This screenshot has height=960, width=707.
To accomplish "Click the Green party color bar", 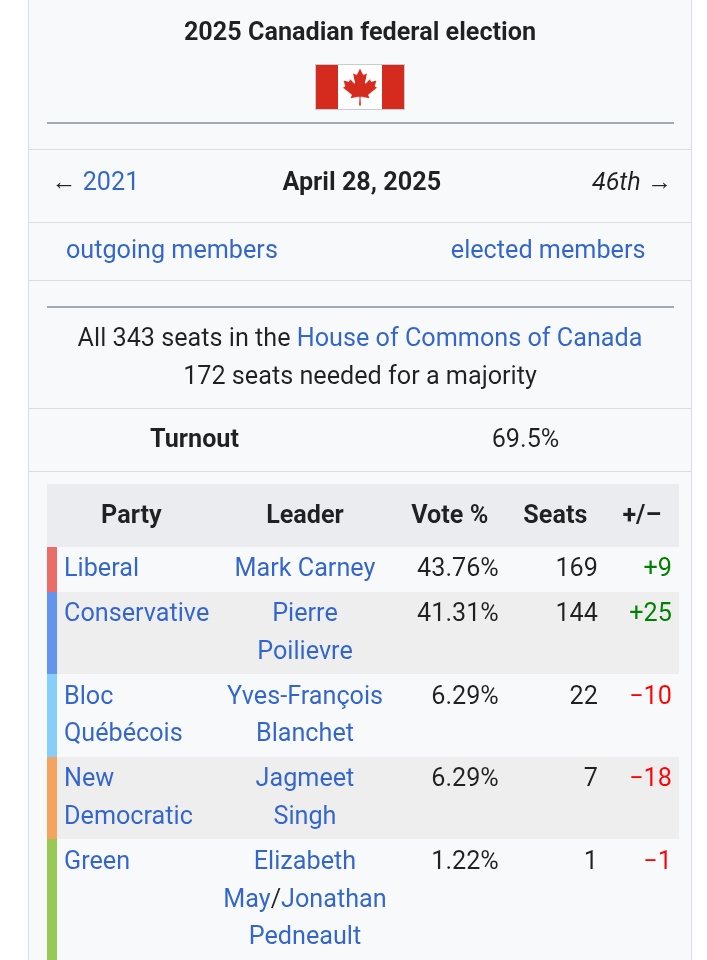I will tap(52, 899).
